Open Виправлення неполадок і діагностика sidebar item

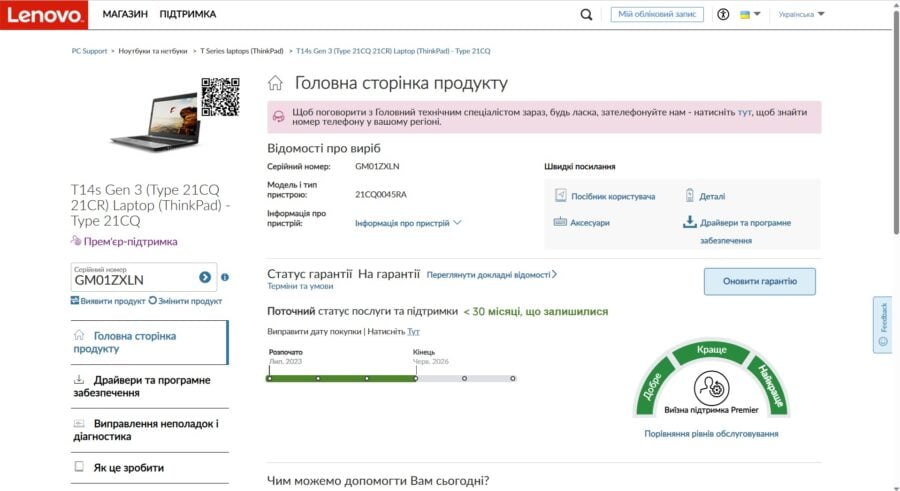pos(149,430)
